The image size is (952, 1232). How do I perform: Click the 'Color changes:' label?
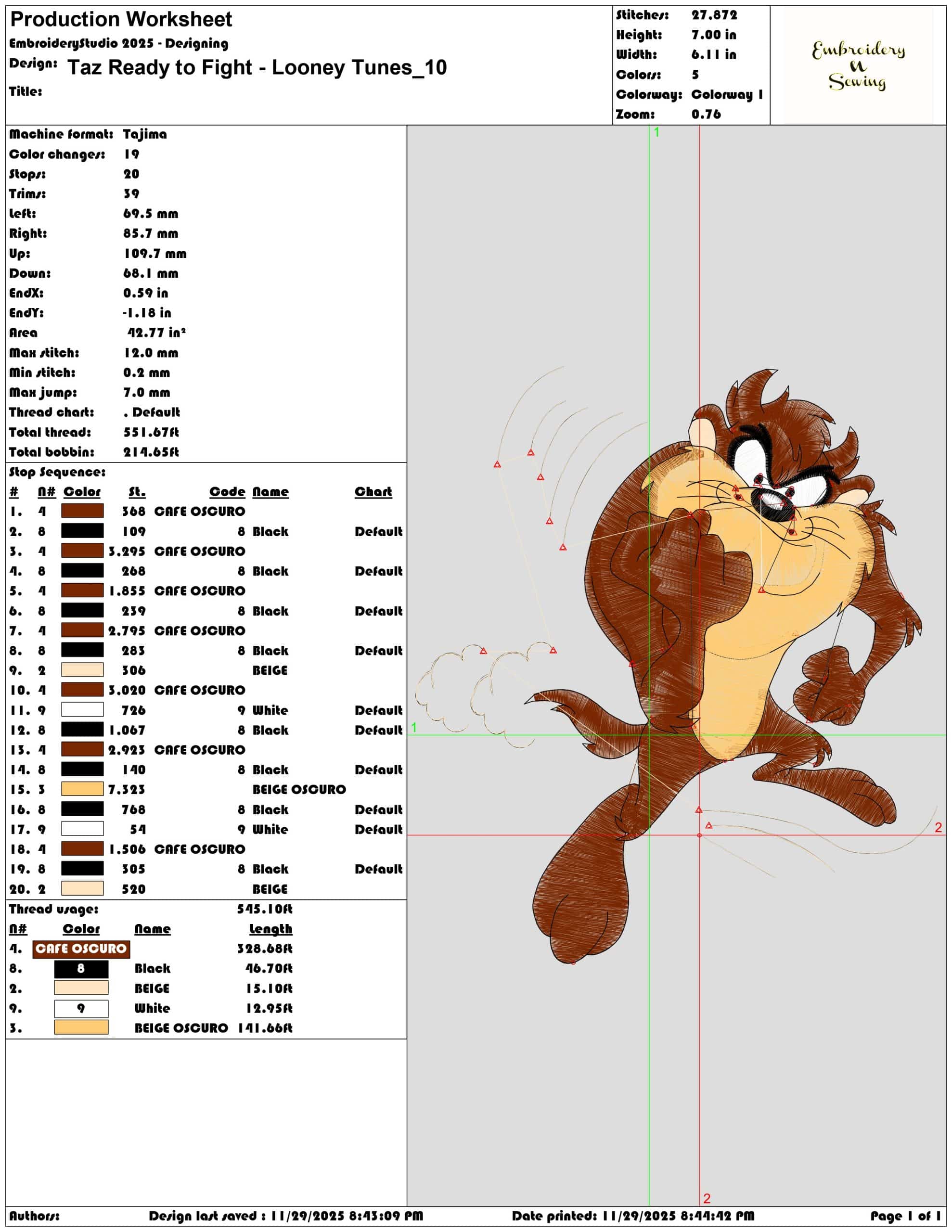click(x=57, y=154)
